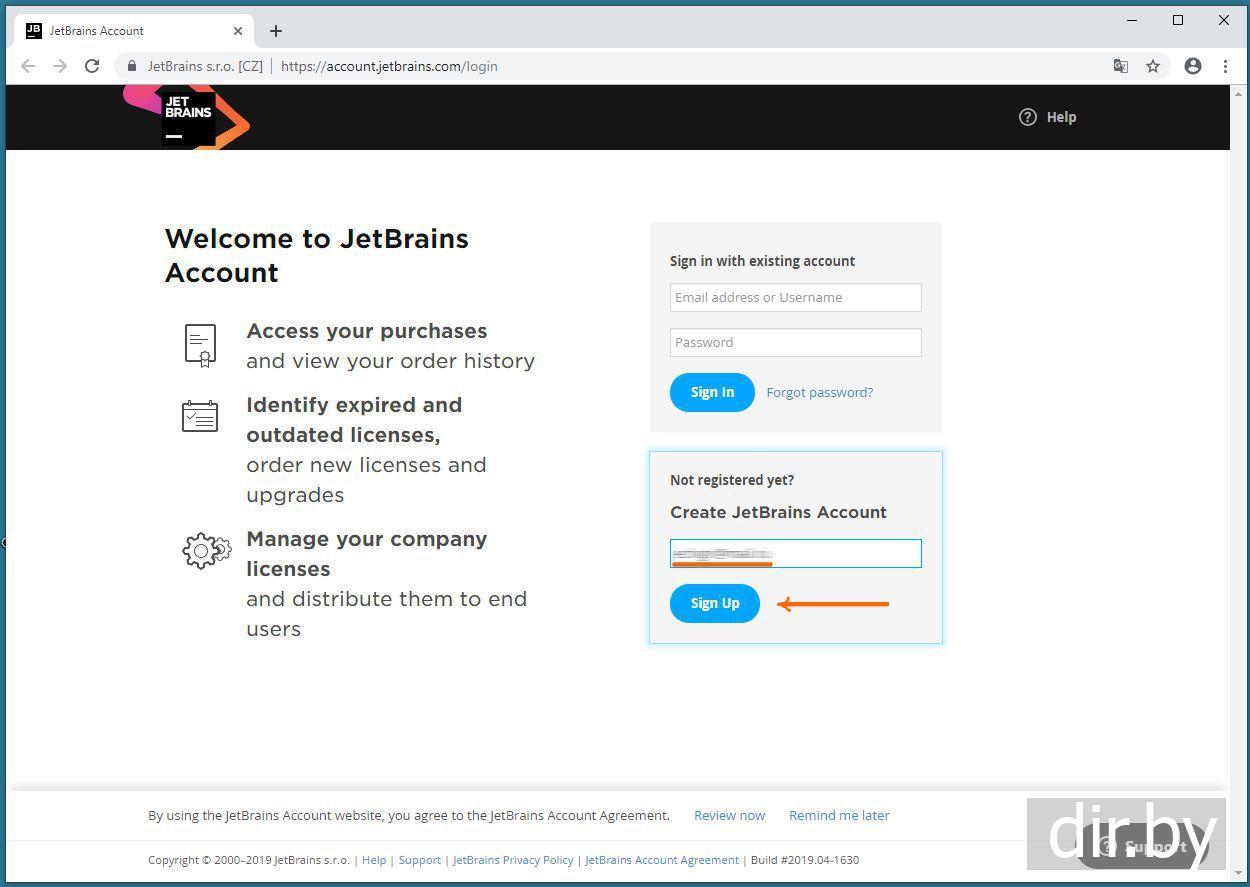Click 'Not registered yet?' text

[x=732, y=480]
